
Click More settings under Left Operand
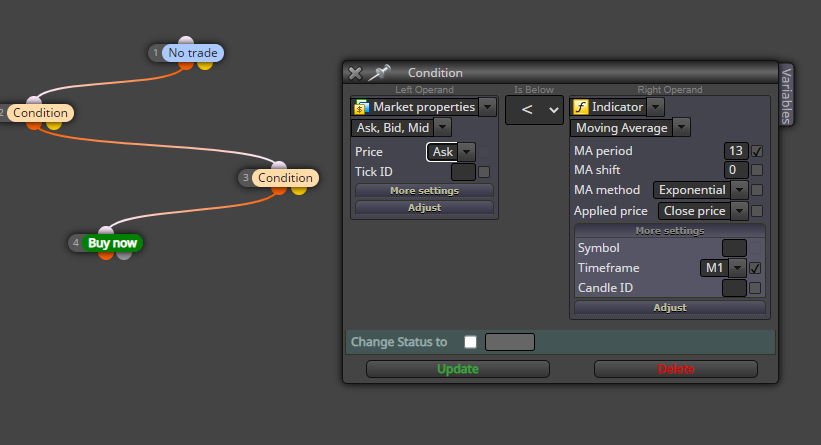(425, 191)
